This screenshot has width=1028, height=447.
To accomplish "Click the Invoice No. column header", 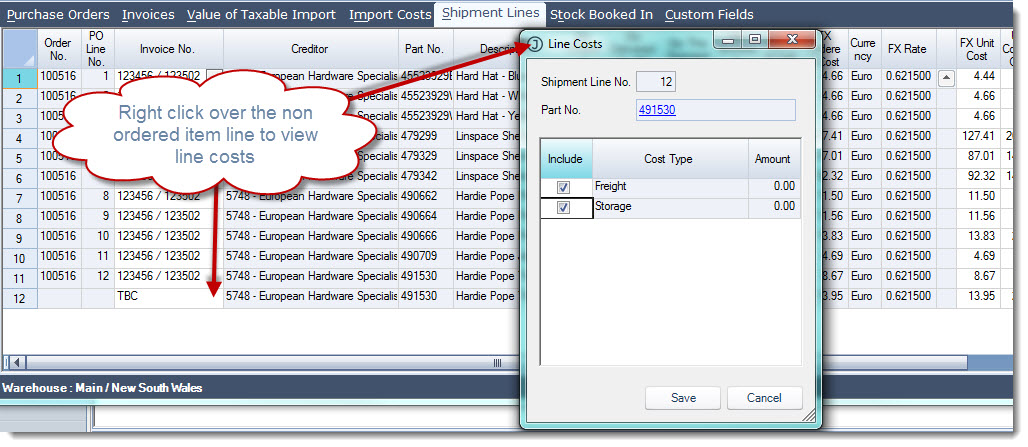I will (x=168, y=49).
